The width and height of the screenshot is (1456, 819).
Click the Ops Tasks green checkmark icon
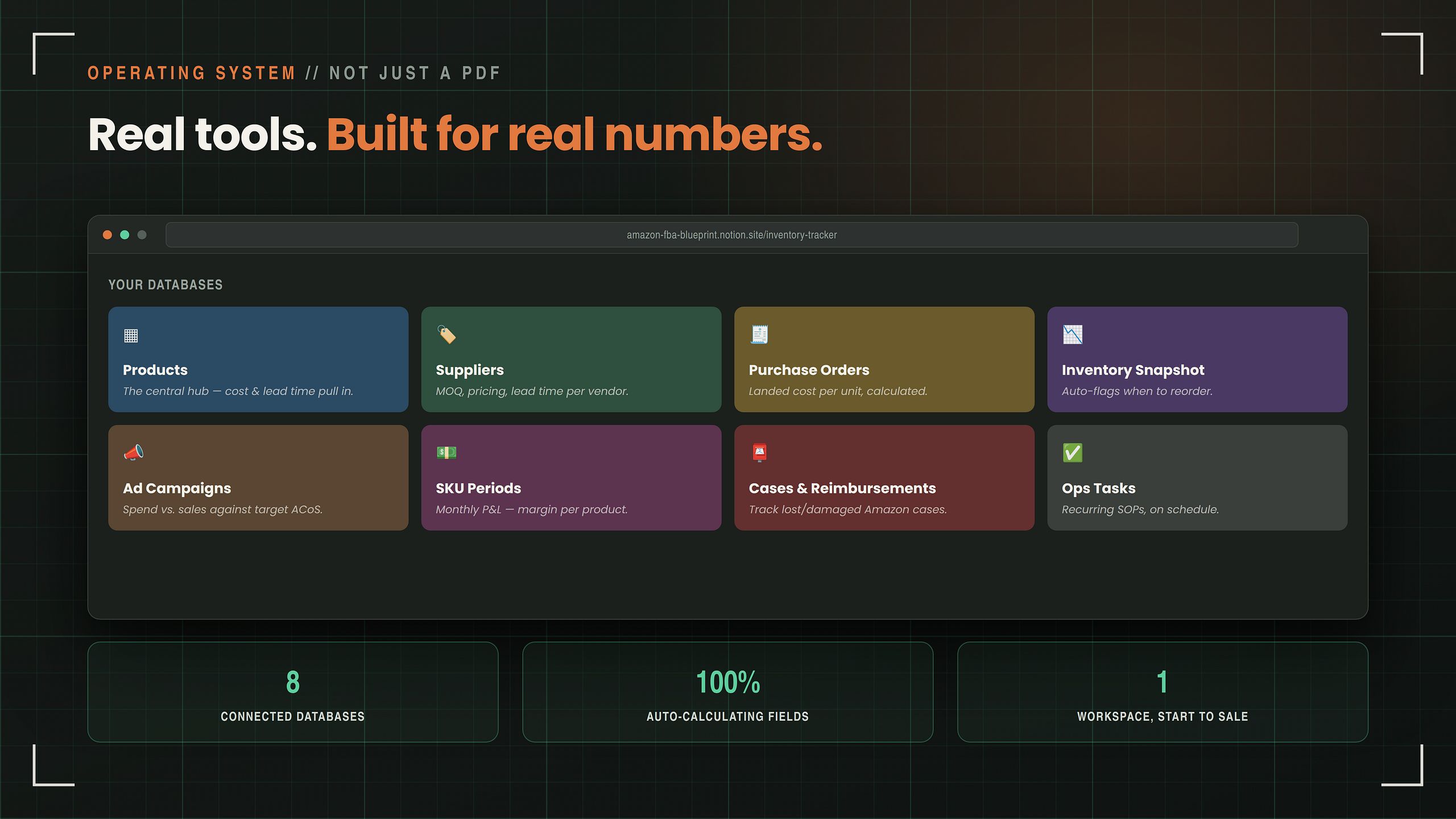pos(1073,453)
